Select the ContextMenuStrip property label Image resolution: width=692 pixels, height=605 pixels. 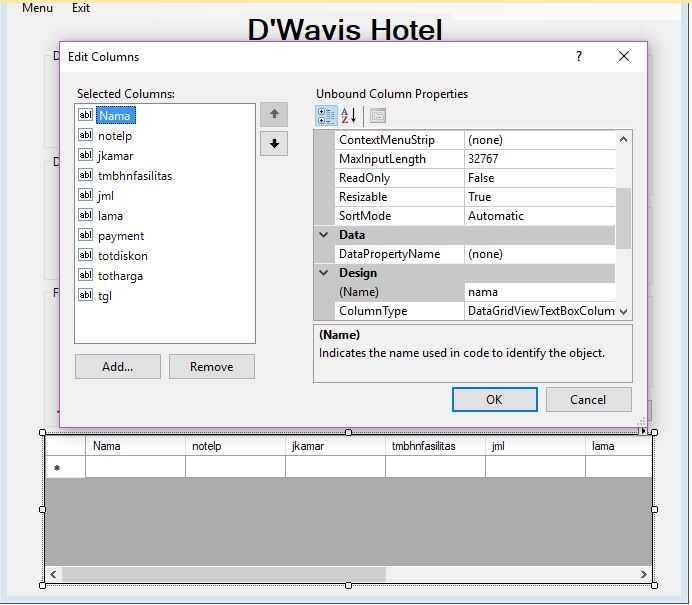coord(387,140)
